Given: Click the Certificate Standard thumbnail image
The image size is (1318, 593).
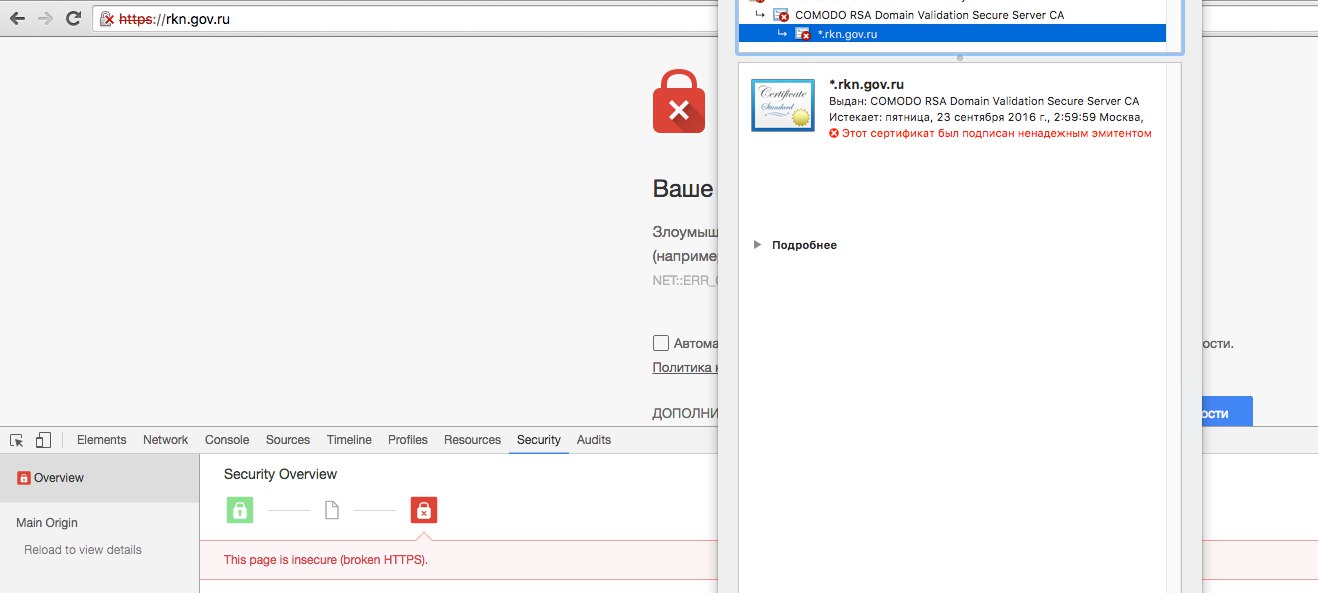Looking at the screenshot, I should (782, 104).
